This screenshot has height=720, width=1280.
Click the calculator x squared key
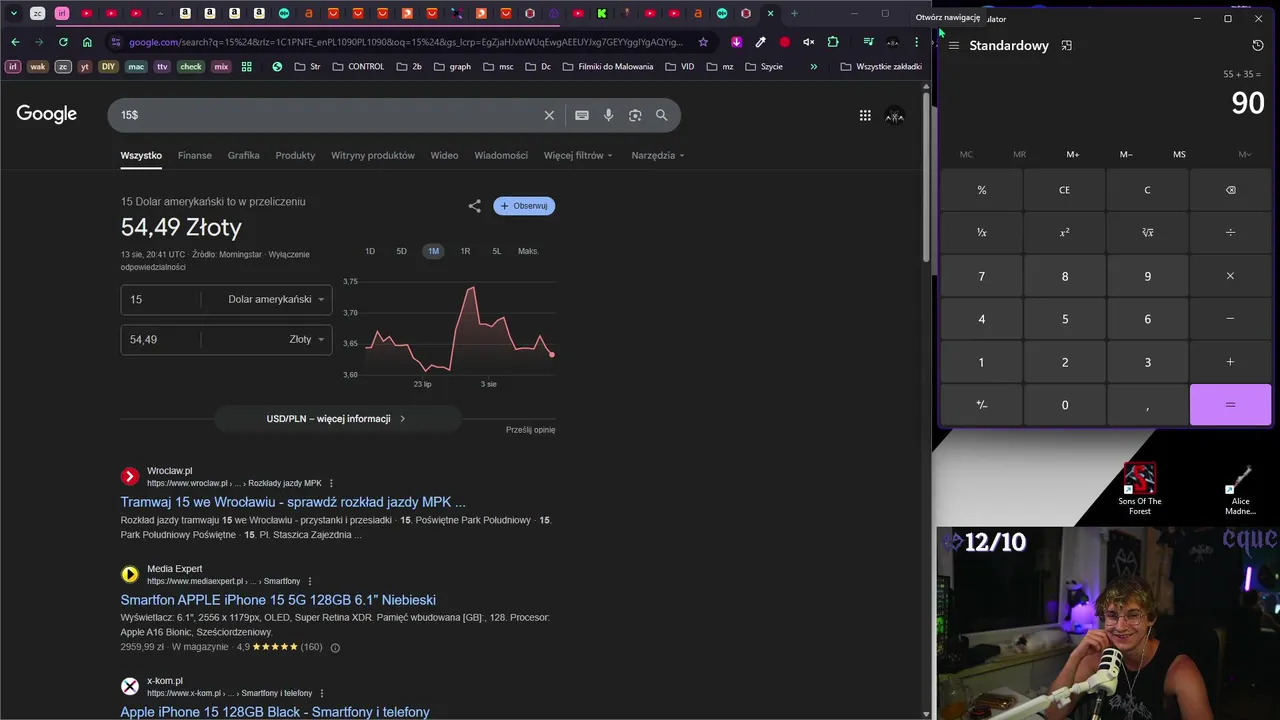[x=1064, y=232]
